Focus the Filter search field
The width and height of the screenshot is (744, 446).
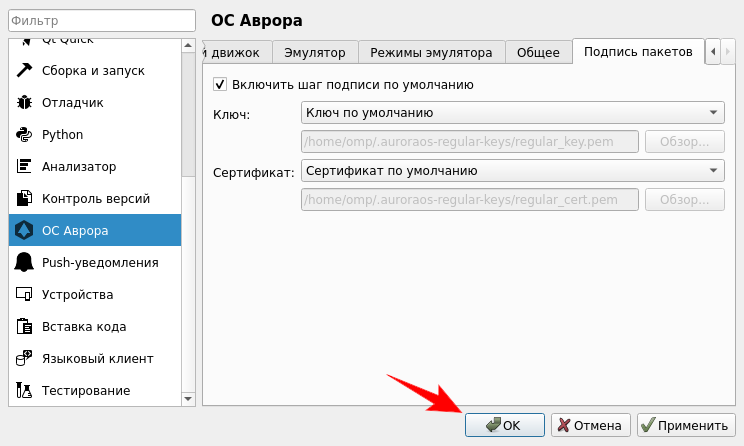[99, 20]
